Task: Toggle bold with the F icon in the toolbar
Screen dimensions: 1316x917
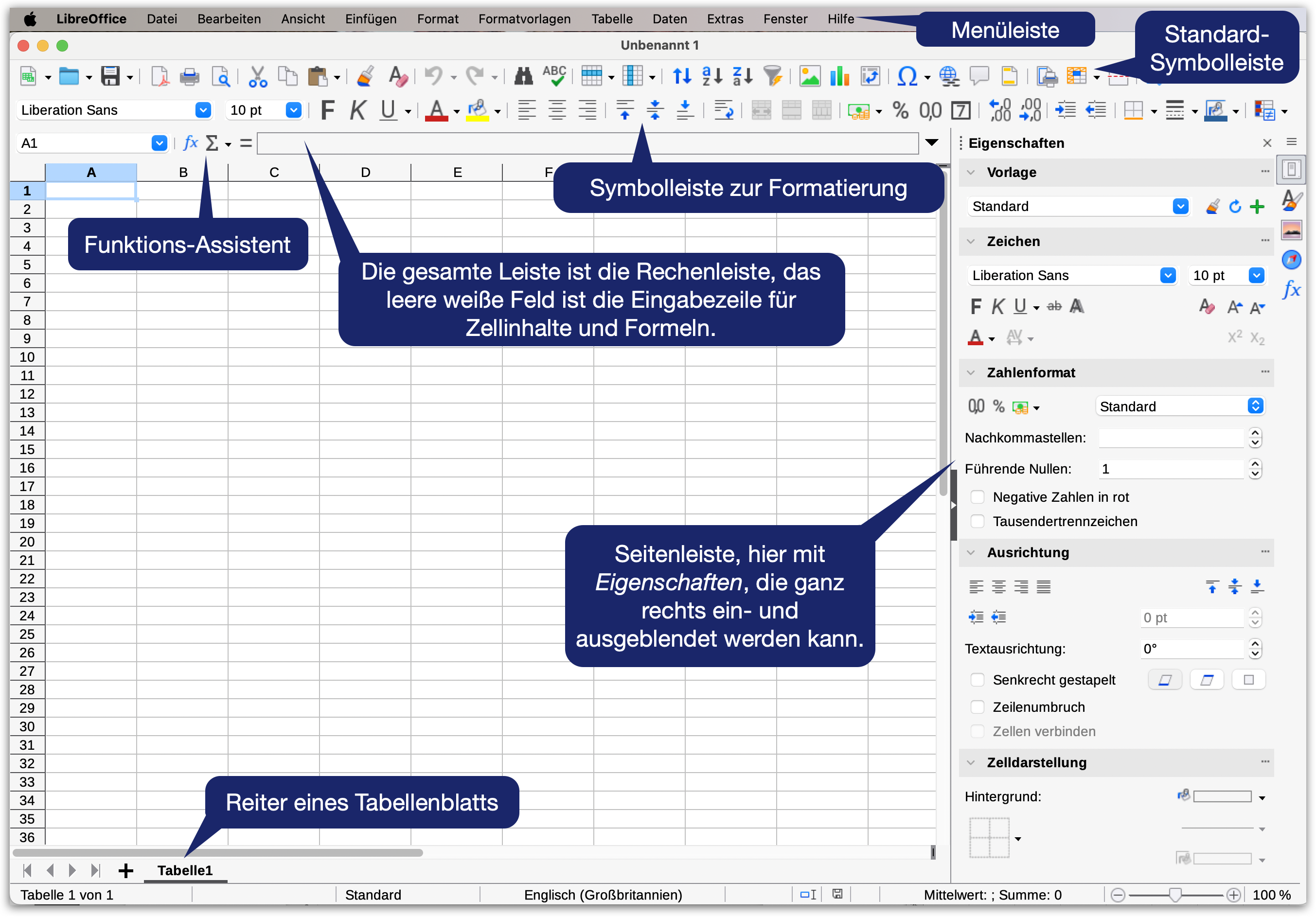Action: (x=327, y=110)
